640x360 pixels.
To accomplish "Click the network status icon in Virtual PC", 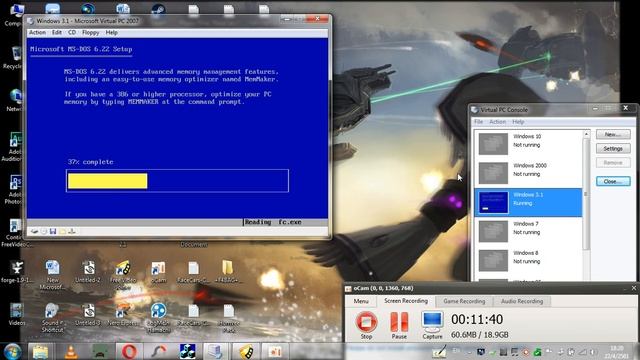I will point(72,231).
